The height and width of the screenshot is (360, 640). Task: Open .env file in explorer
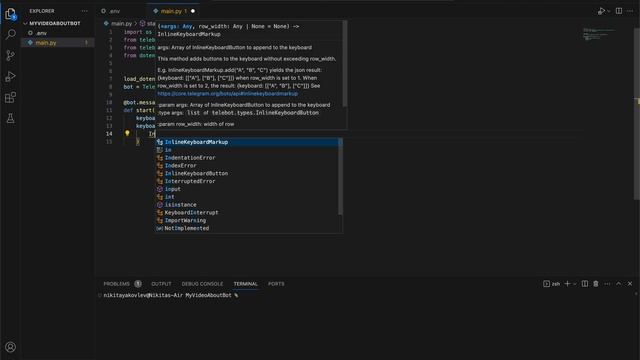click(x=41, y=33)
